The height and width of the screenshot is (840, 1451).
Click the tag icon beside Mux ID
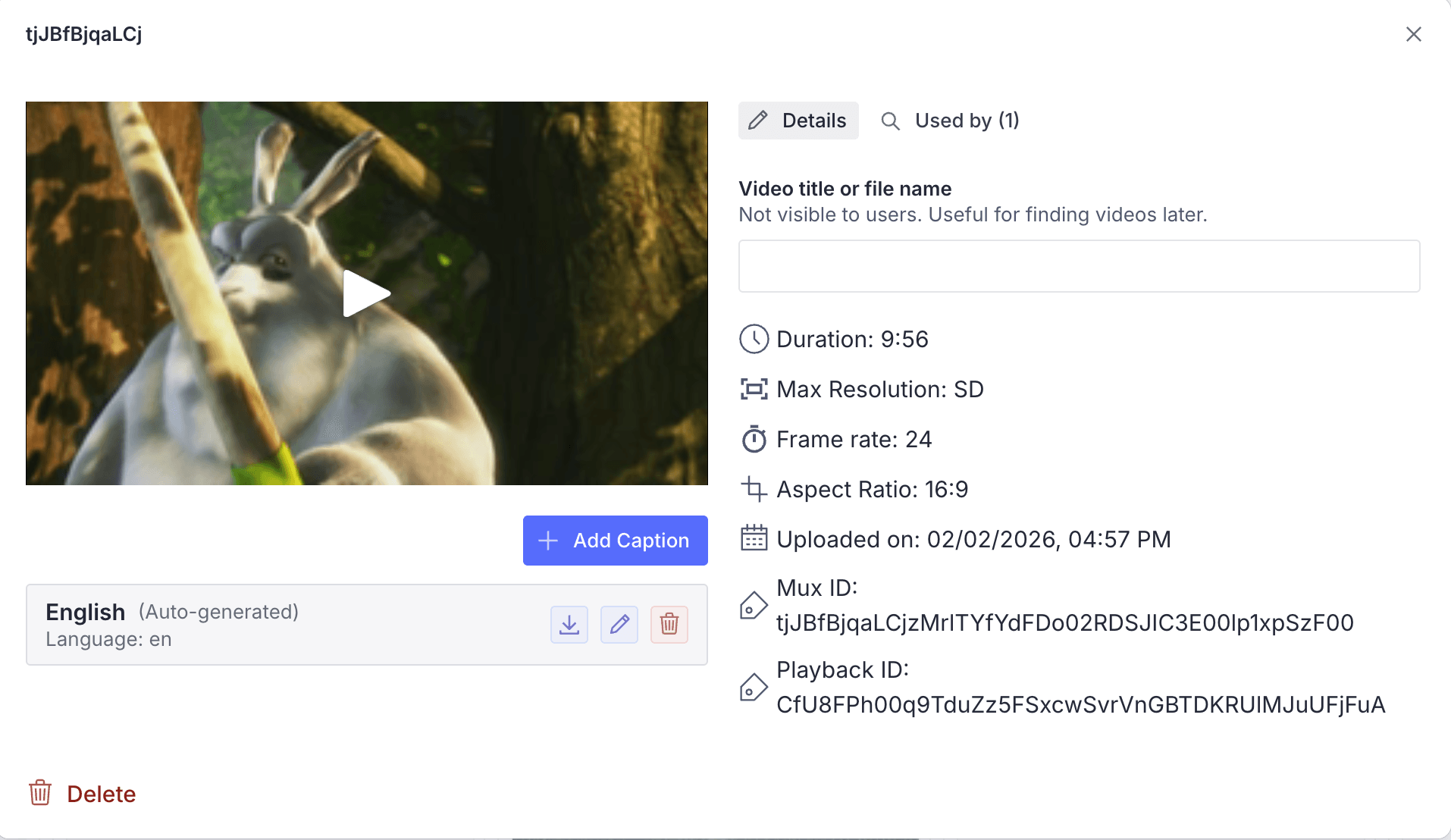[753, 606]
